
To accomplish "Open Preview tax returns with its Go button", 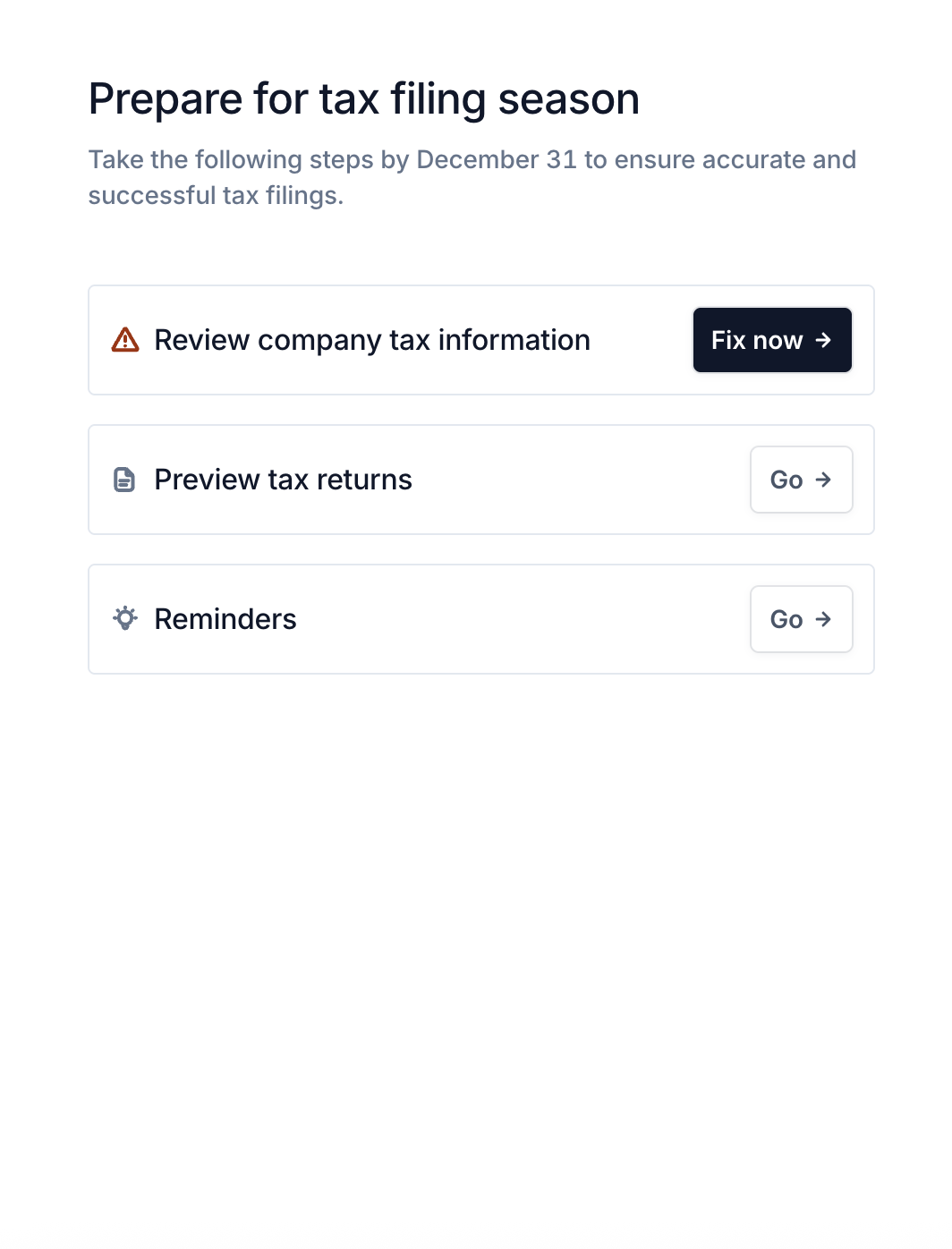I will [x=800, y=480].
